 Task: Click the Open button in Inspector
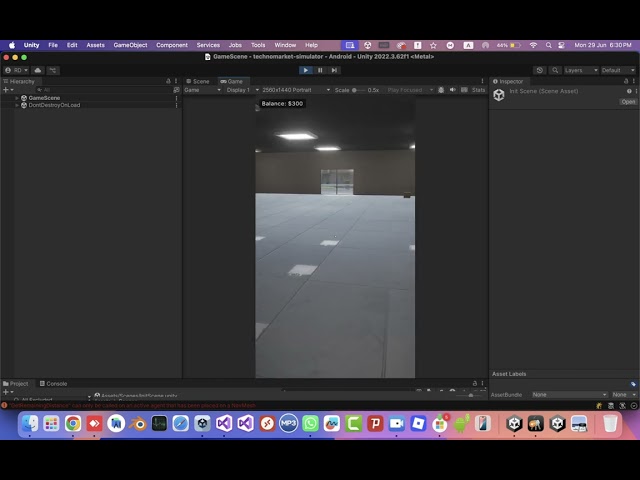tap(628, 102)
